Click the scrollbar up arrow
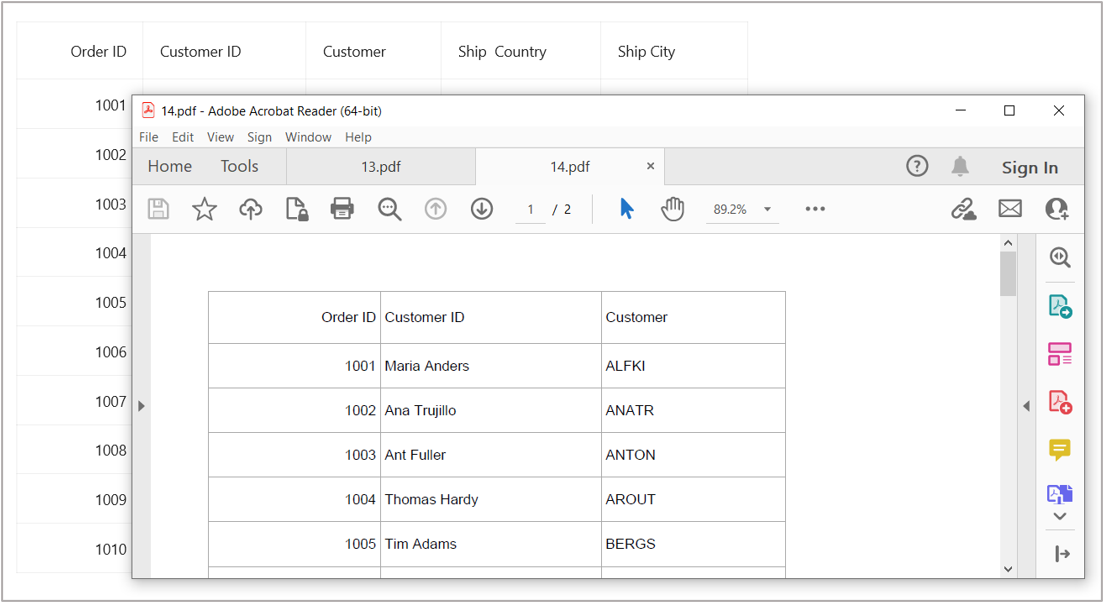Viewport: 1104px width, 603px height. click(x=1008, y=243)
